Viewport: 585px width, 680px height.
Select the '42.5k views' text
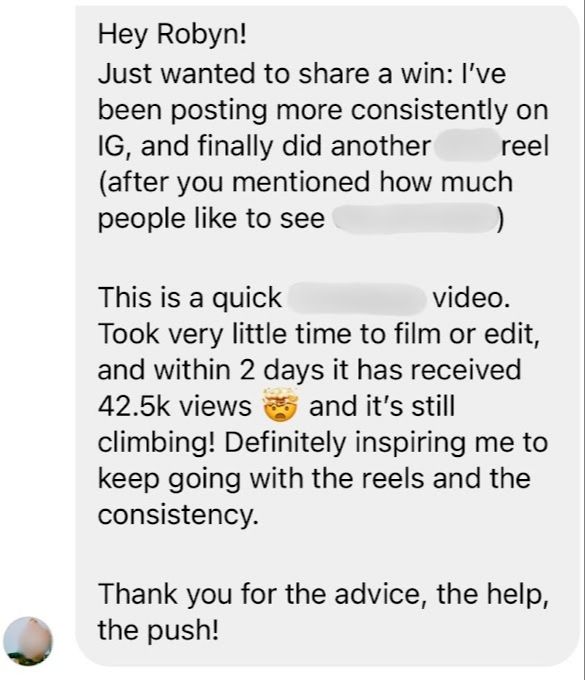point(174,406)
